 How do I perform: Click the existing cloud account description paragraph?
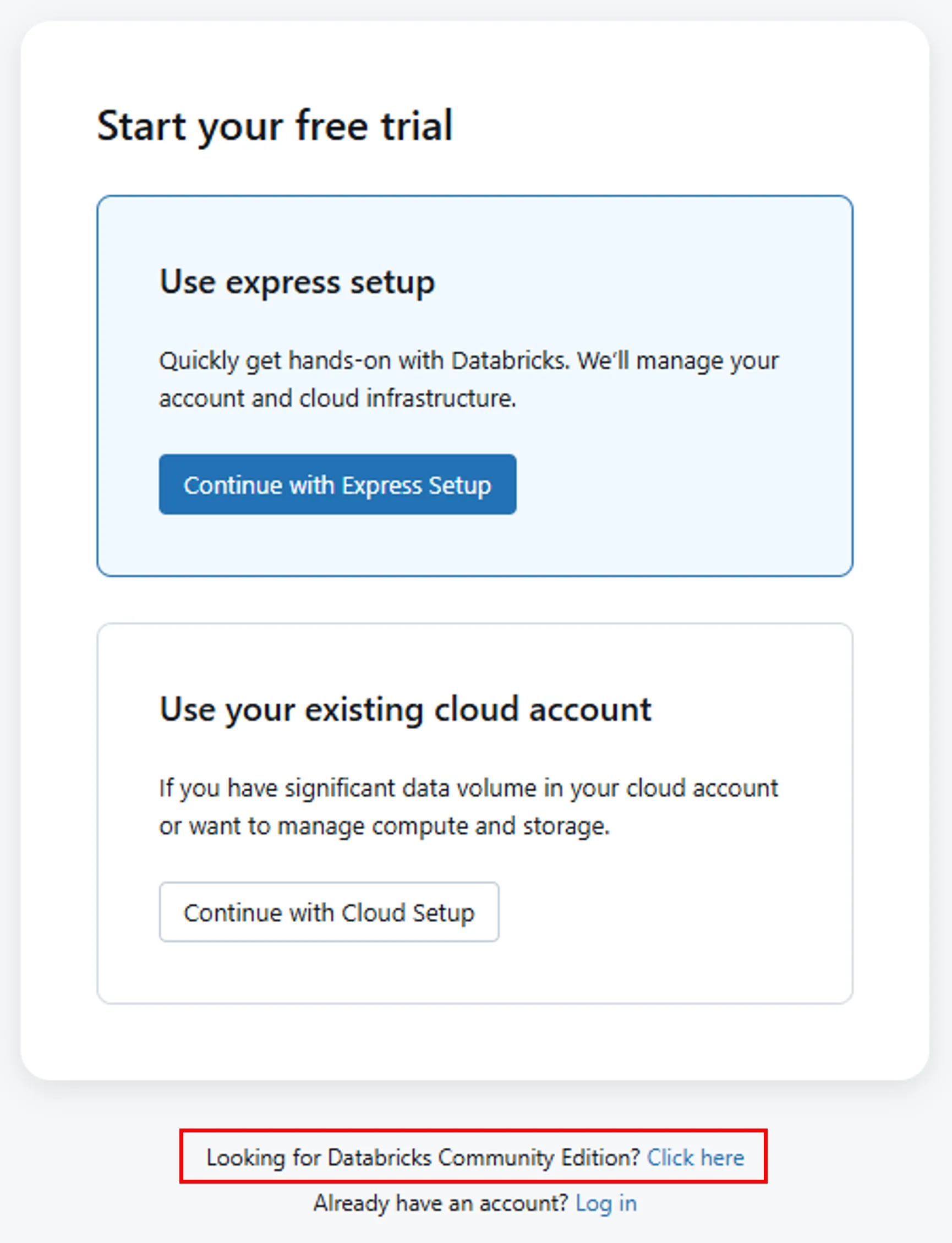click(469, 806)
